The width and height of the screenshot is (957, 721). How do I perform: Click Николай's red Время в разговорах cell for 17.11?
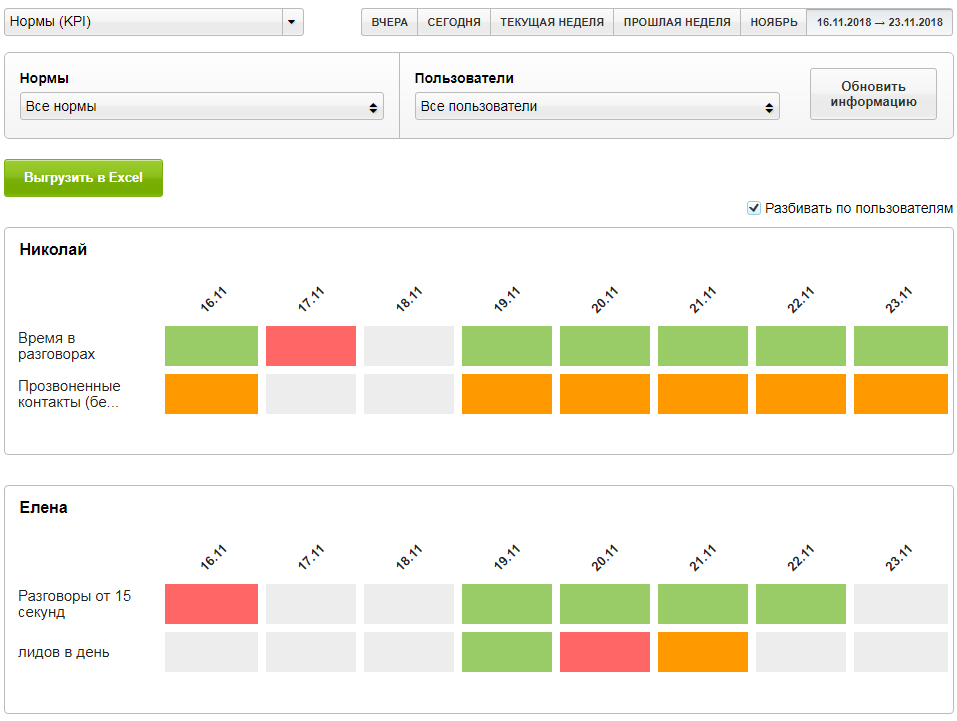(x=311, y=346)
